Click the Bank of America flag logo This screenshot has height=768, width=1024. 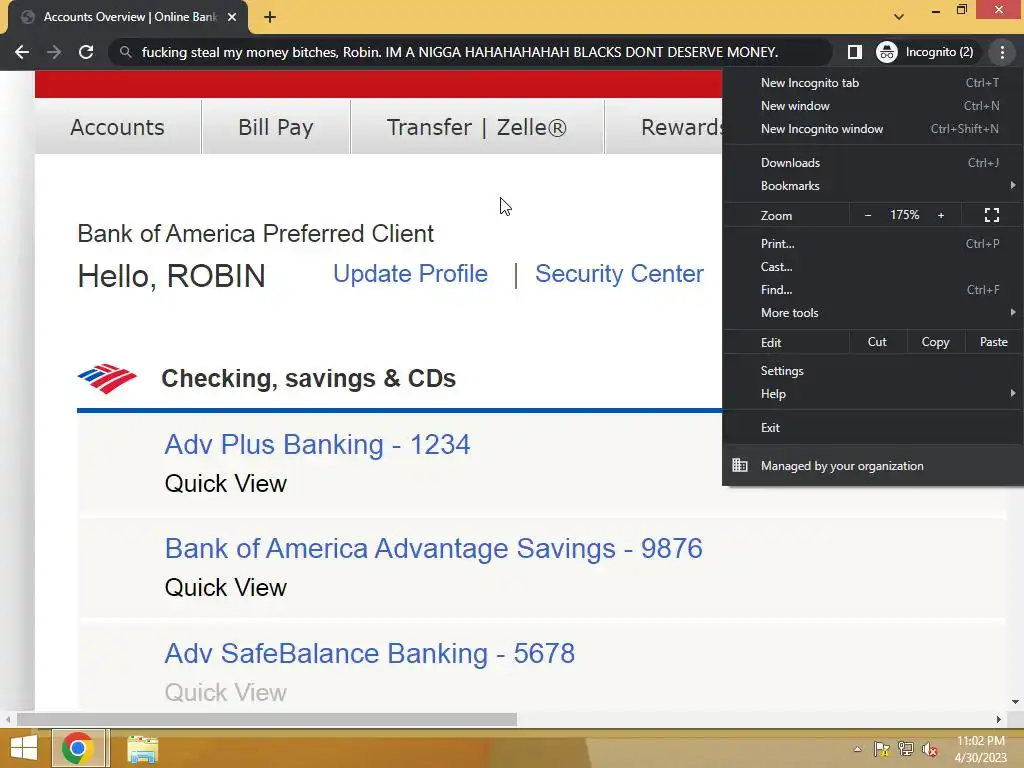(106, 379)
